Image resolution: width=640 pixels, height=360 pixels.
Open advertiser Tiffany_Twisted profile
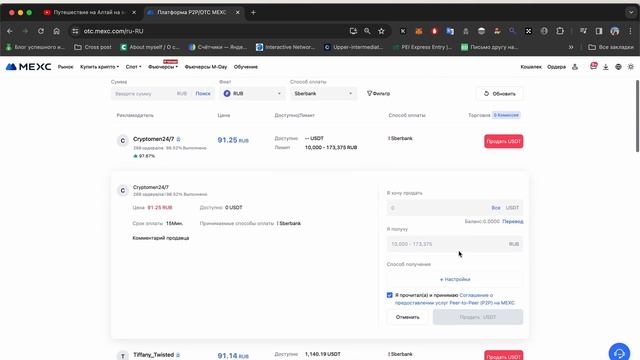(x=153, y=355)
